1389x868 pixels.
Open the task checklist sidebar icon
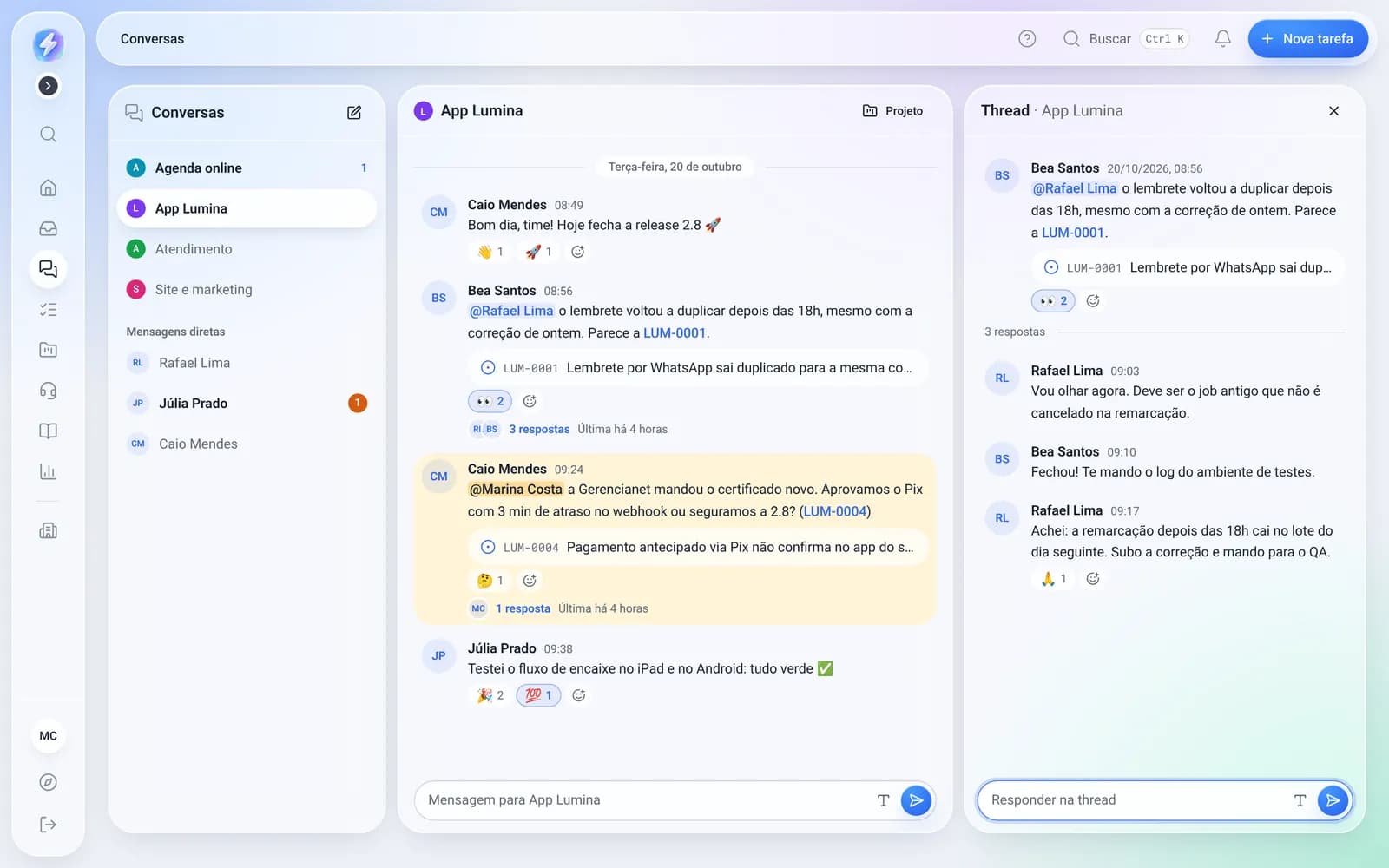[x=48, y=309]
